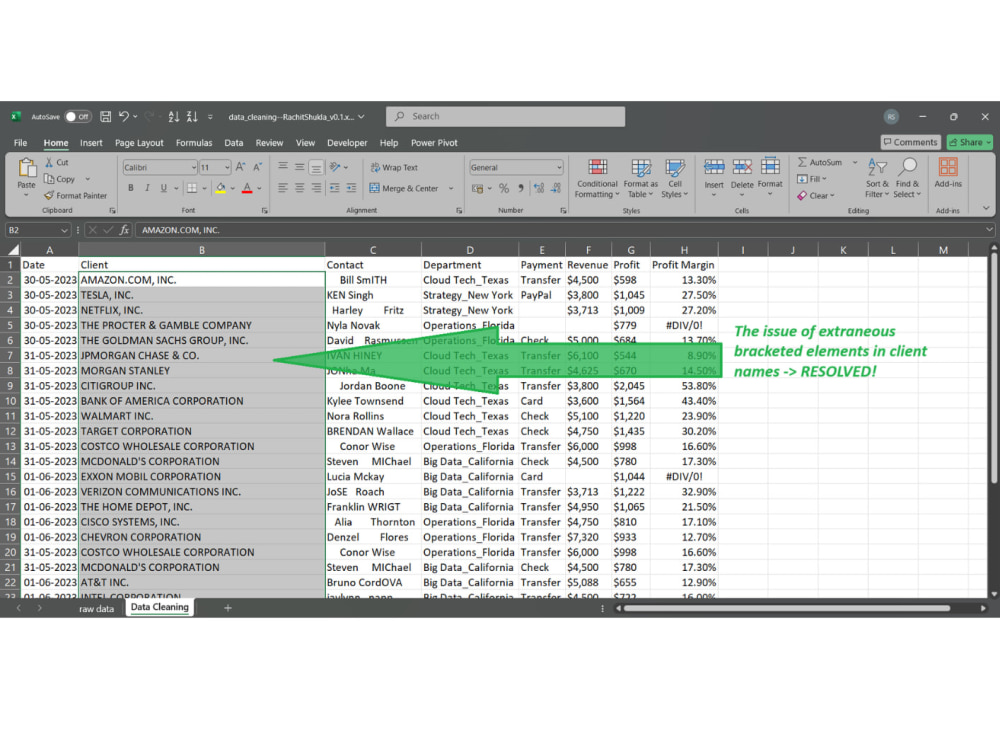Viewport: 1000px width, 750px height.
Task: Switch to the Data ribbon tab
Action: pyautogui.click(x=233, y=143)
